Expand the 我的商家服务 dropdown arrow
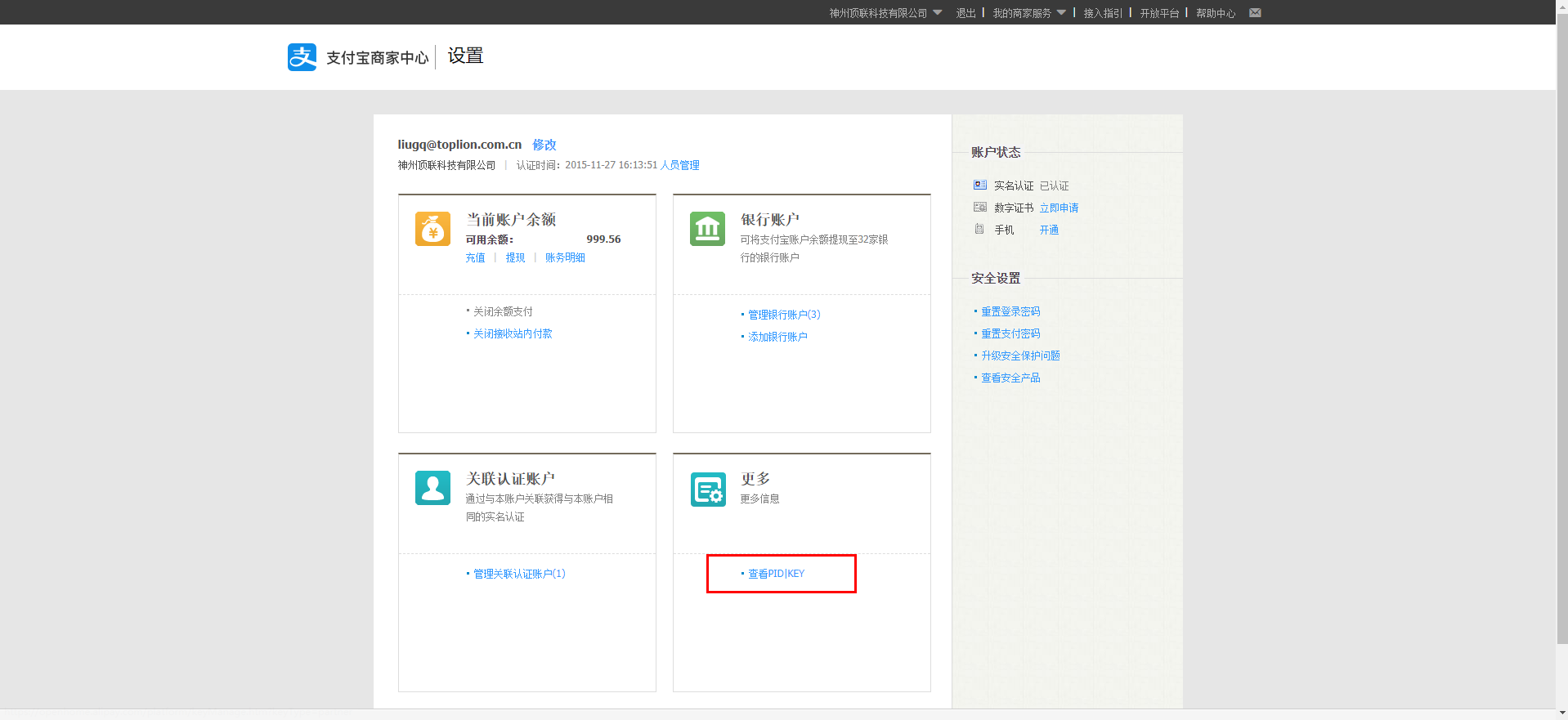 tap(1061, 12)
